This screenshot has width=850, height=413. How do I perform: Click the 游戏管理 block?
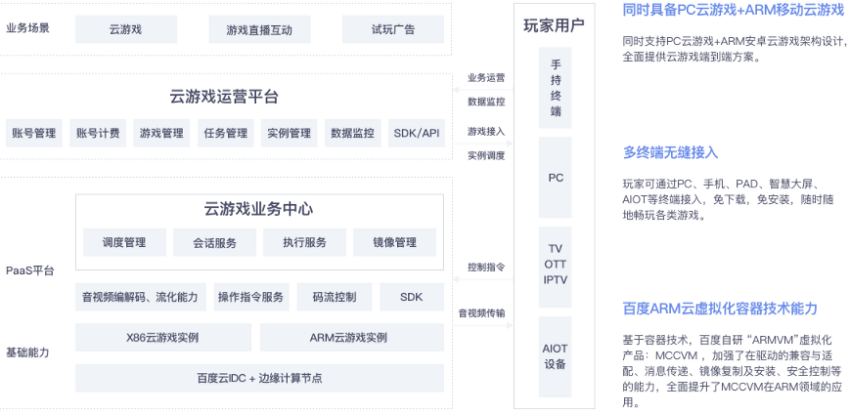(162, 133)
